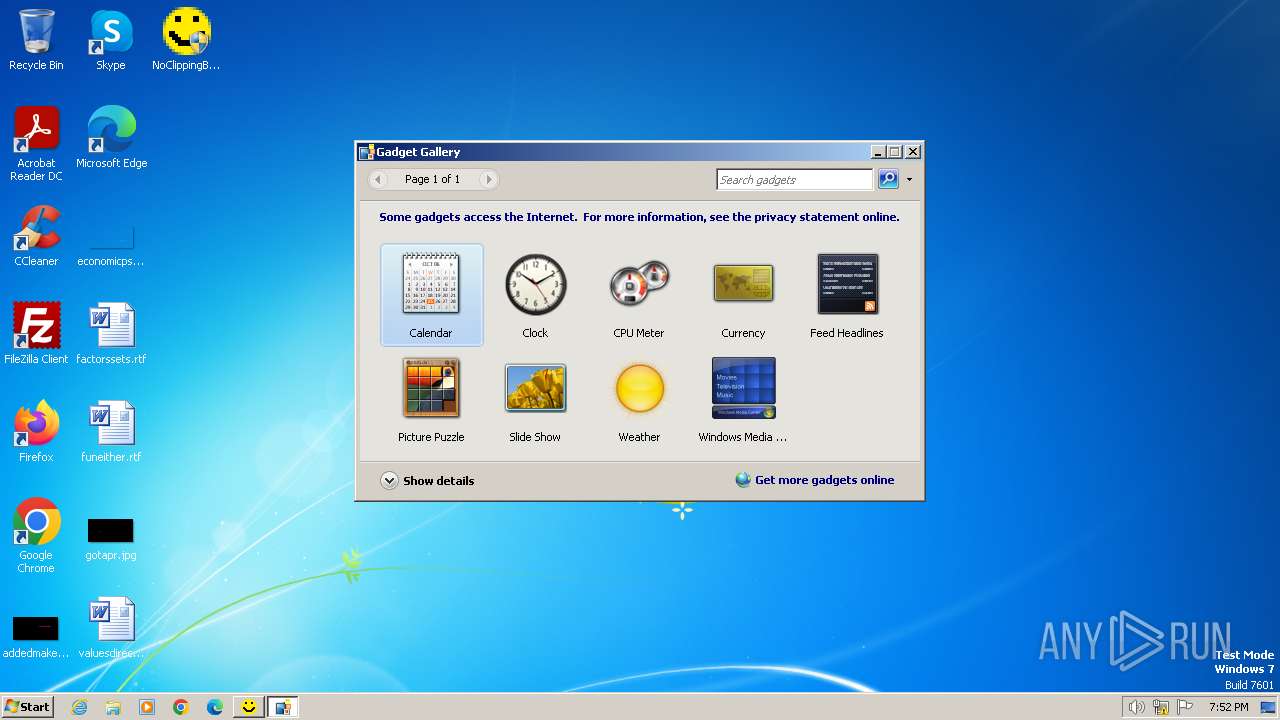Select the Clock gadget
The width and height of the screenshot is (1280, 720).
[x=535, y=295]
